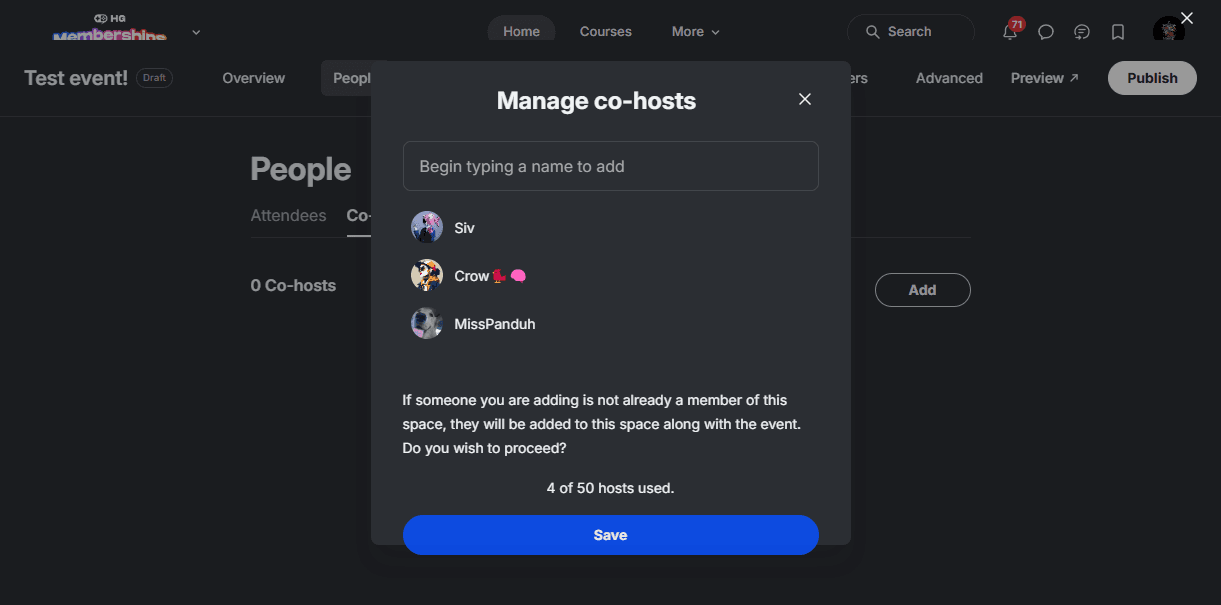The height and width of the screenshot is (605, 1221).
Task: Open the chat bubble icon
Action: [1046, 32]
